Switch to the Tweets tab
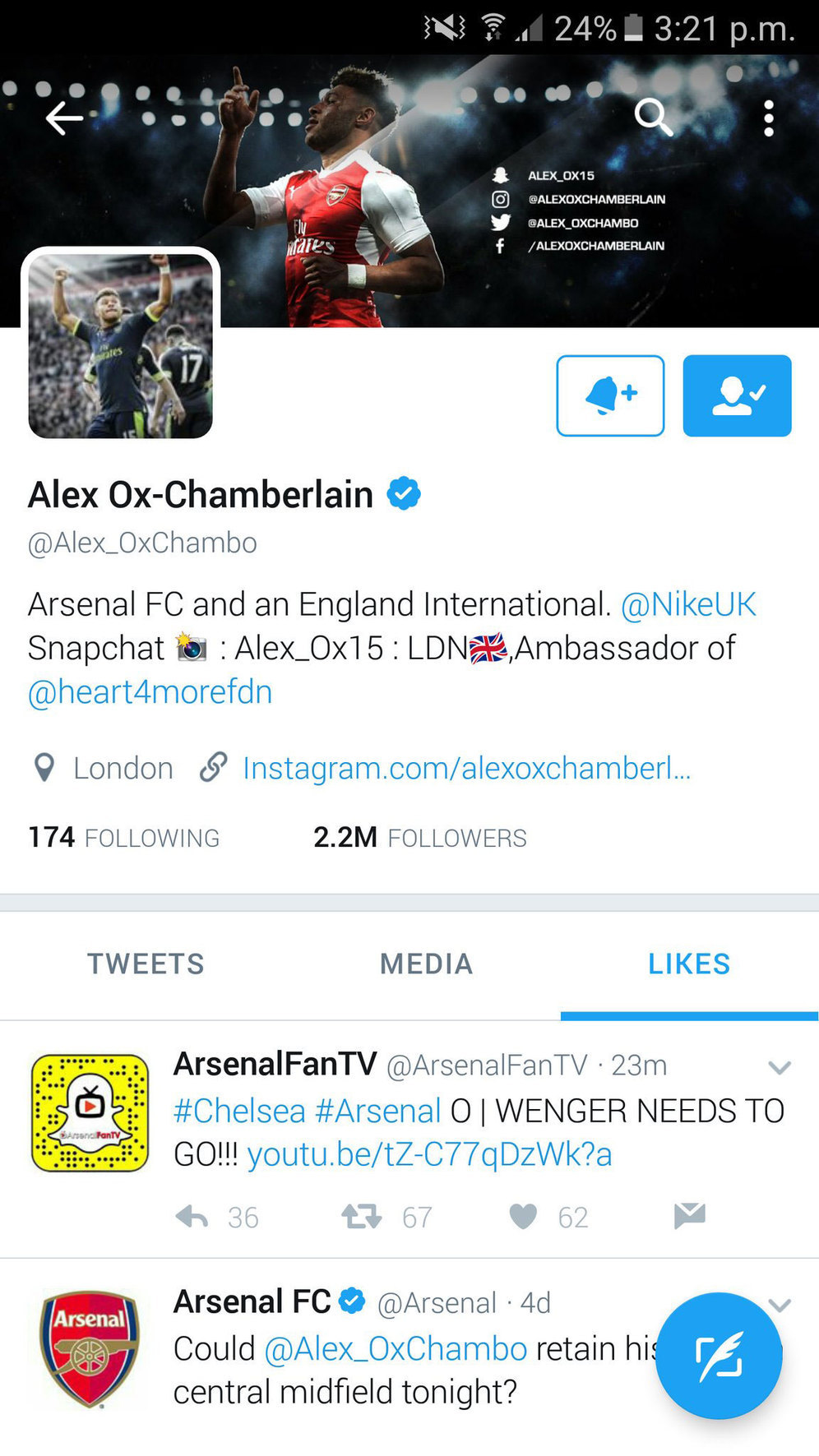This screenshot has height=1456, width=819. (146, 964)
